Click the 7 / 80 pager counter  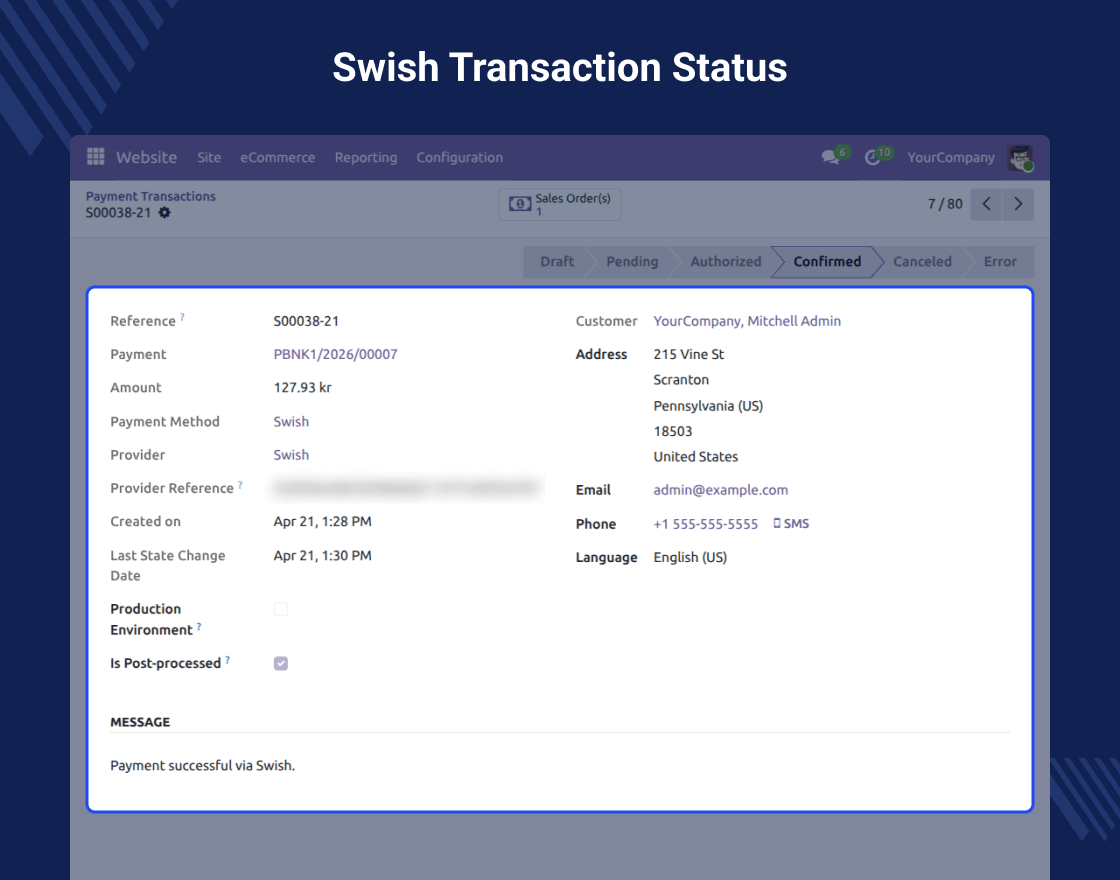(945, 204)
